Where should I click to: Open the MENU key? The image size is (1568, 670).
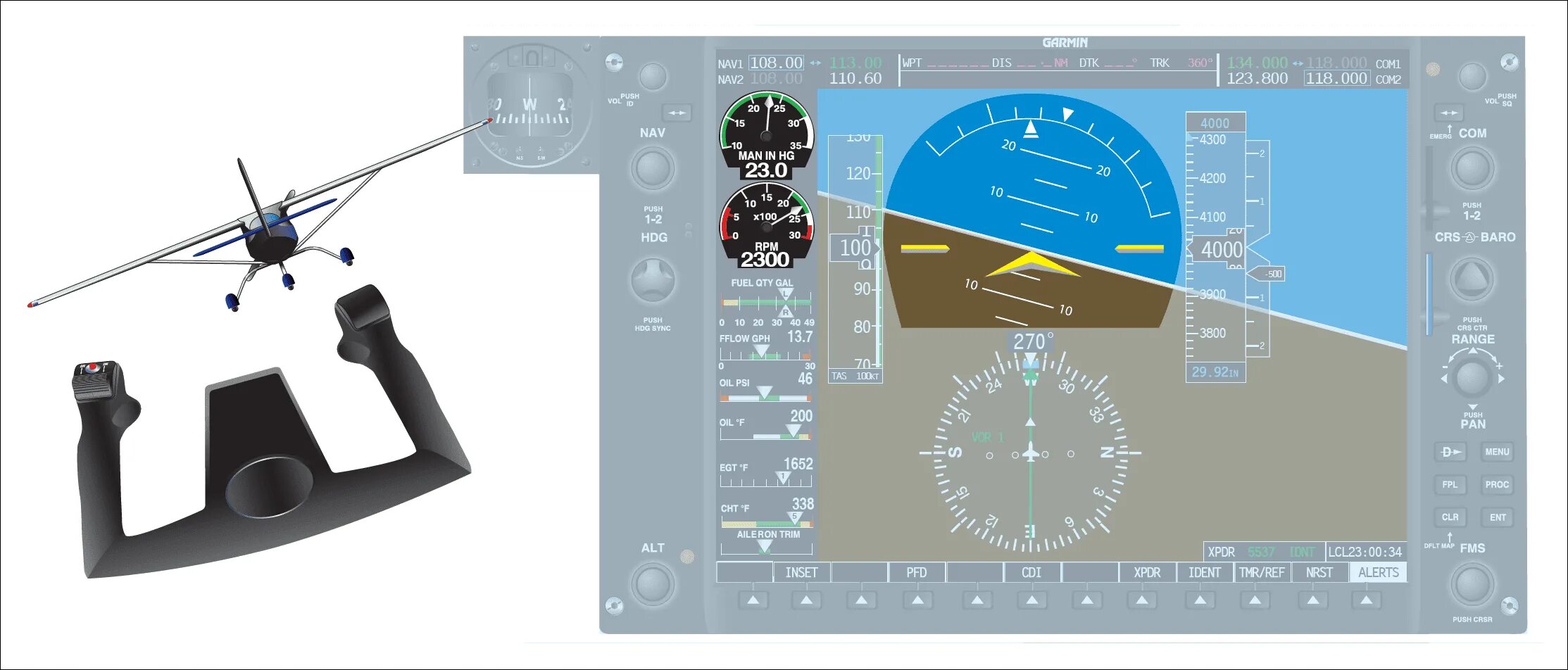1497,452
